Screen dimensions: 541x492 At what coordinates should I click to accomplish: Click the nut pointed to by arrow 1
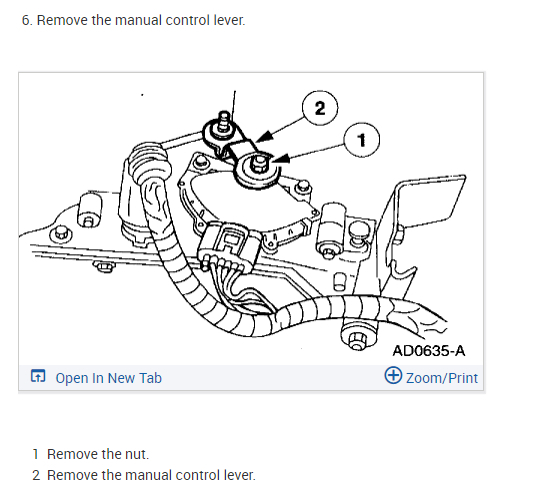tap(258, 163)
